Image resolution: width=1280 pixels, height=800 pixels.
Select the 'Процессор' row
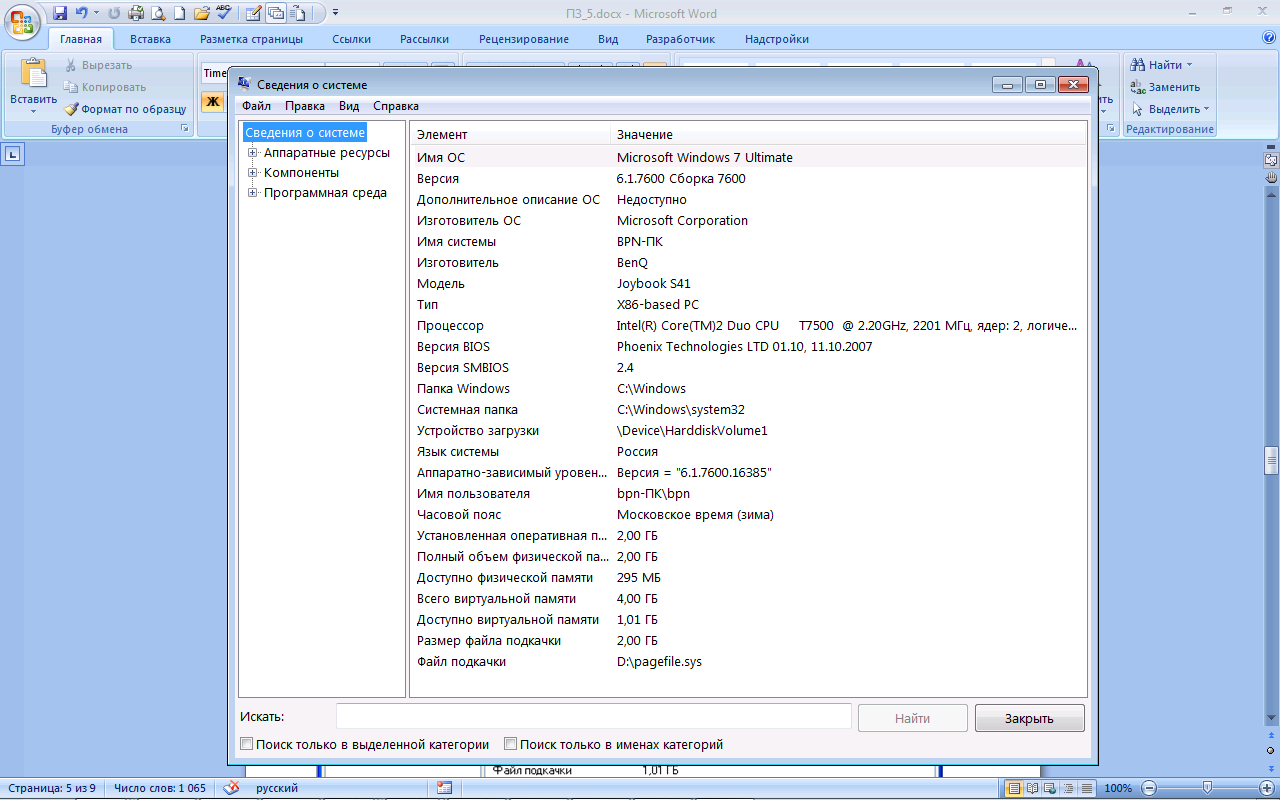(748, 325)
